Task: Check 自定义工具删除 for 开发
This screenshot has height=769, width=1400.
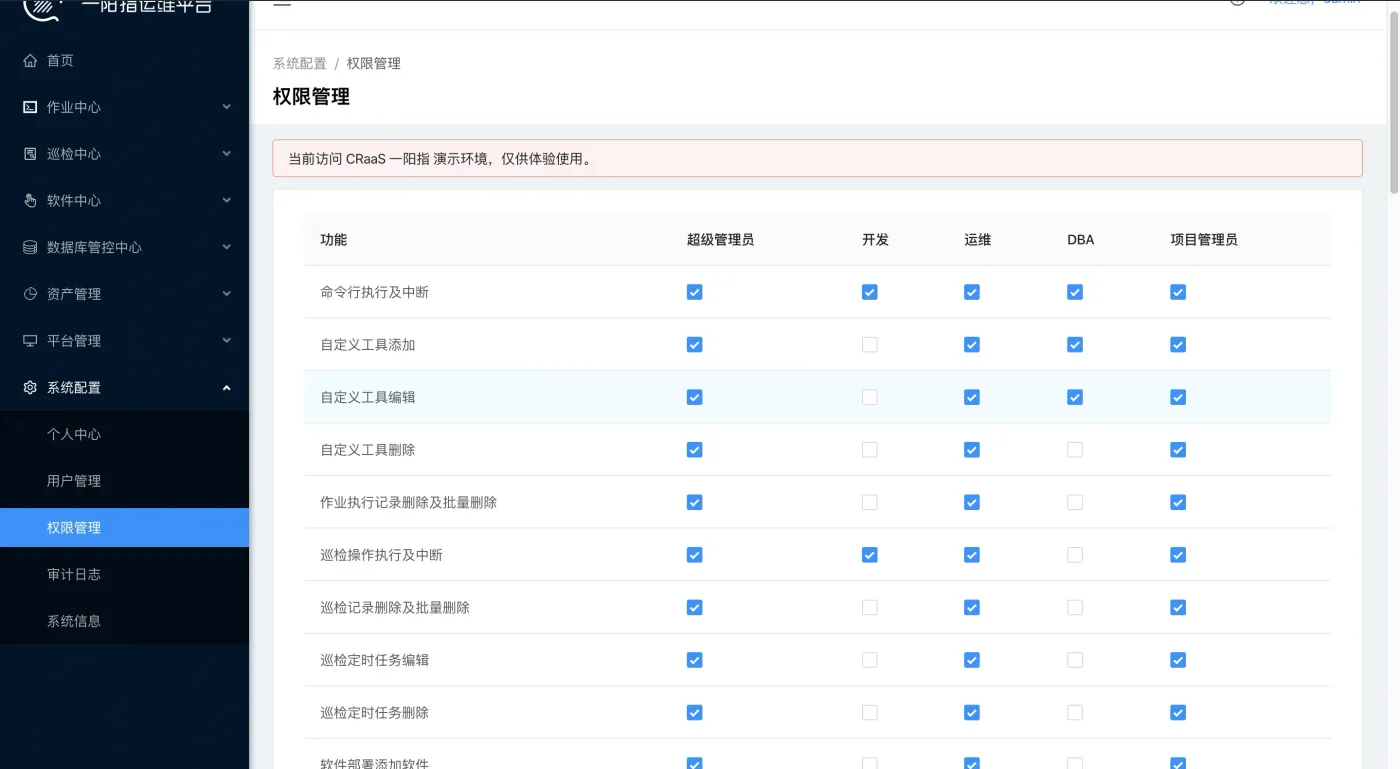Action: [869, 450]
